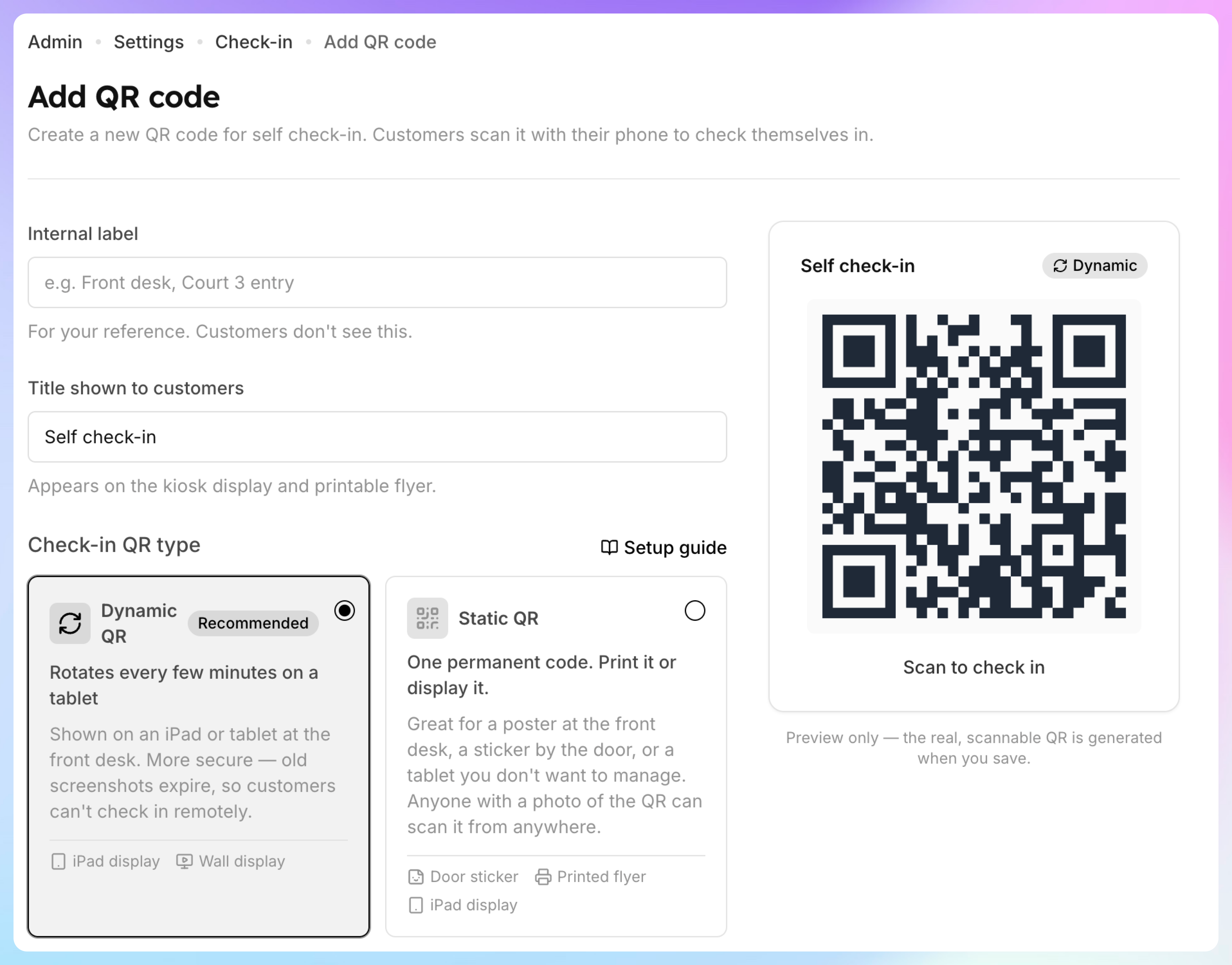Viewport: 1232px width, 965px height.
Task: Click the Title shown to customers field
Action: click(x=377, y=437)
